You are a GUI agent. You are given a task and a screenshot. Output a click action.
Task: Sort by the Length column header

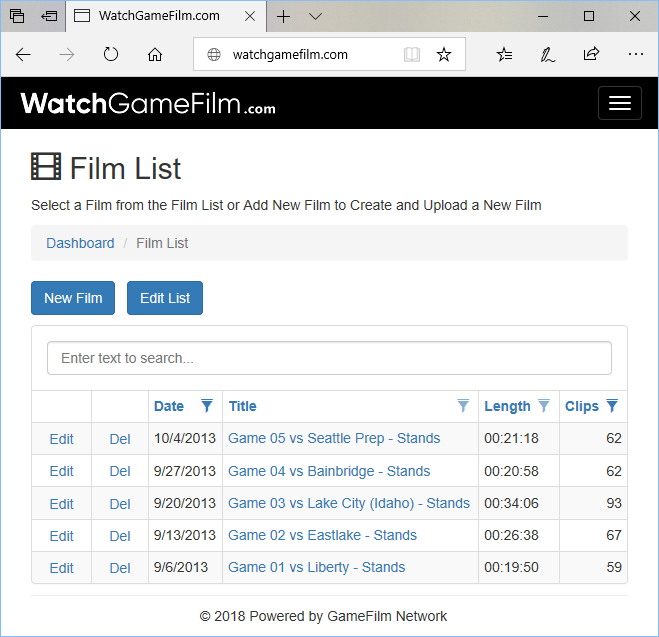click(x=507, y=406)
